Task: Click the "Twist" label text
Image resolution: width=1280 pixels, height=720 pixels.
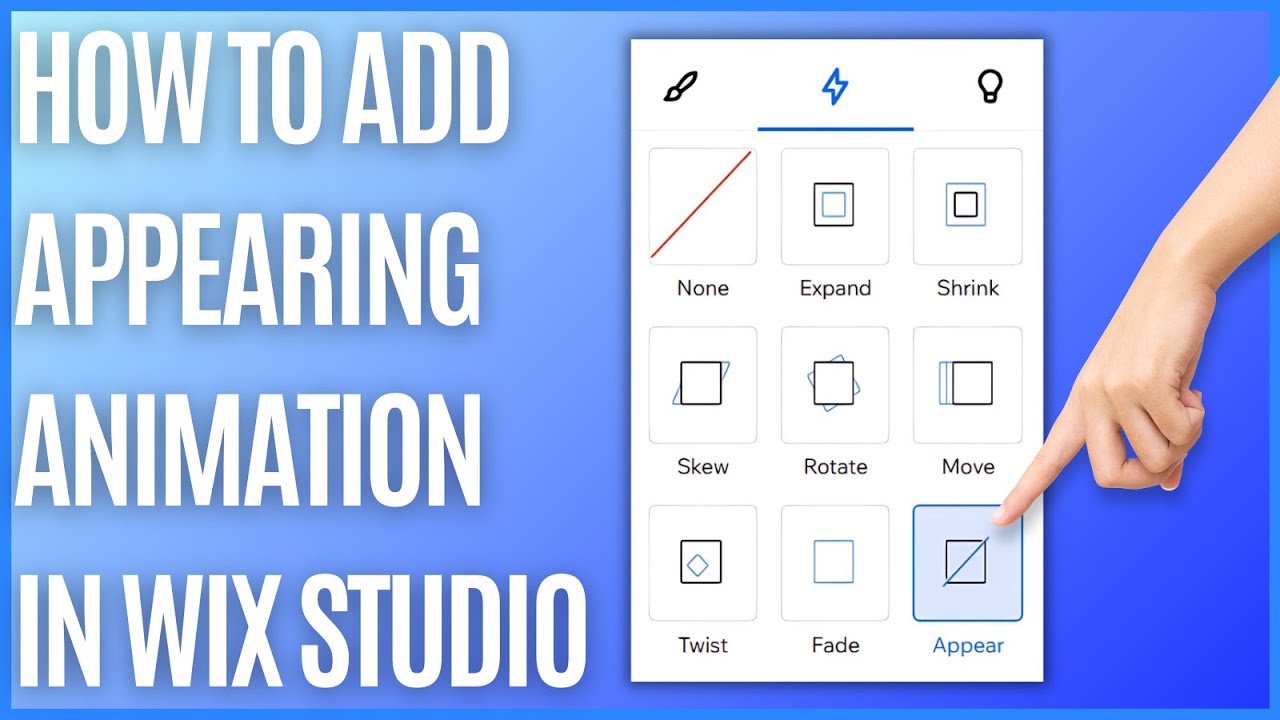Action: (x=703, y=645)
